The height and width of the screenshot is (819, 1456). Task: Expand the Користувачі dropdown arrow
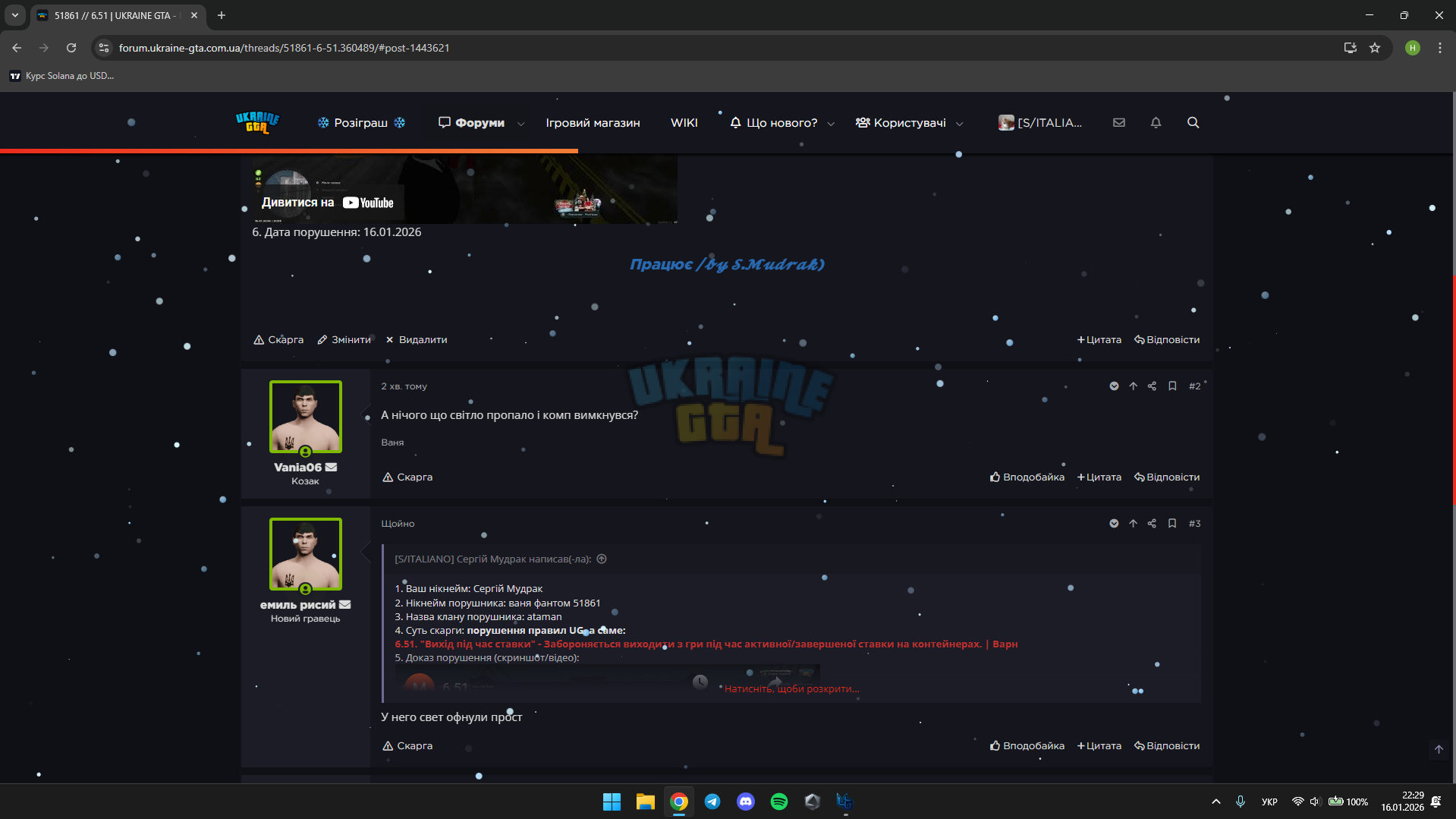[959, 124]
